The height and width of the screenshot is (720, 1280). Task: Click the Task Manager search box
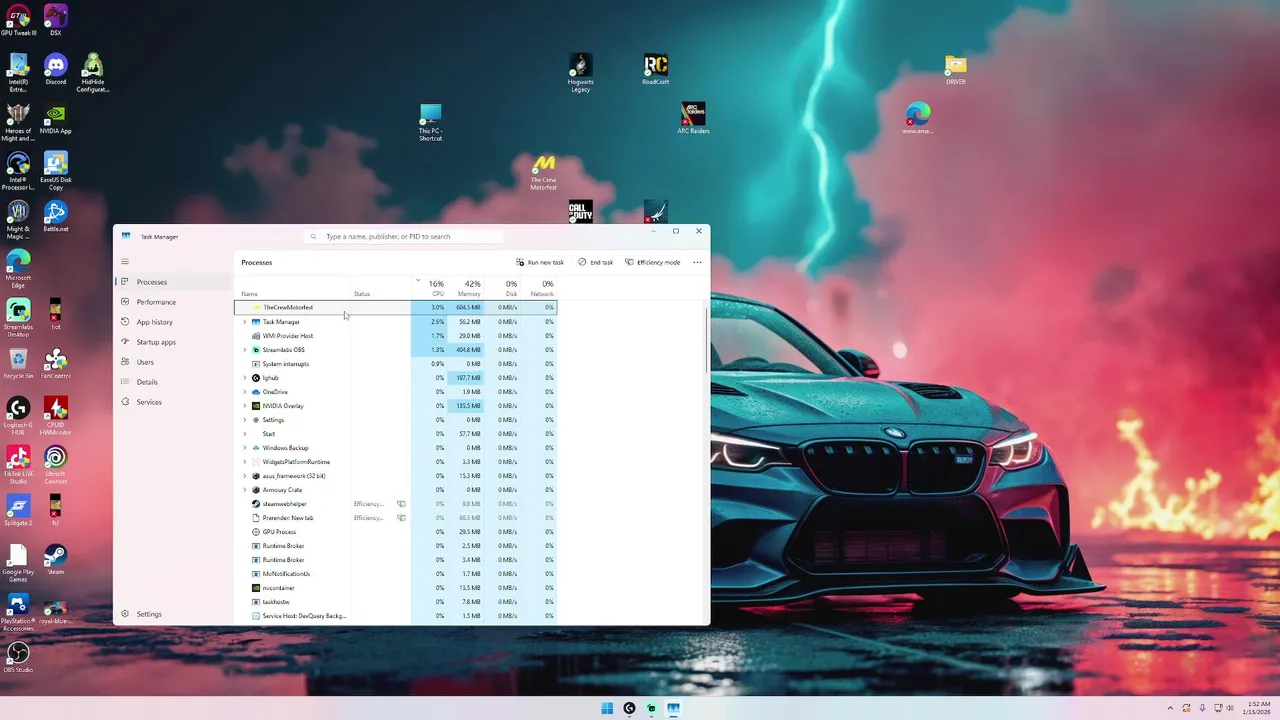point(405,237)
